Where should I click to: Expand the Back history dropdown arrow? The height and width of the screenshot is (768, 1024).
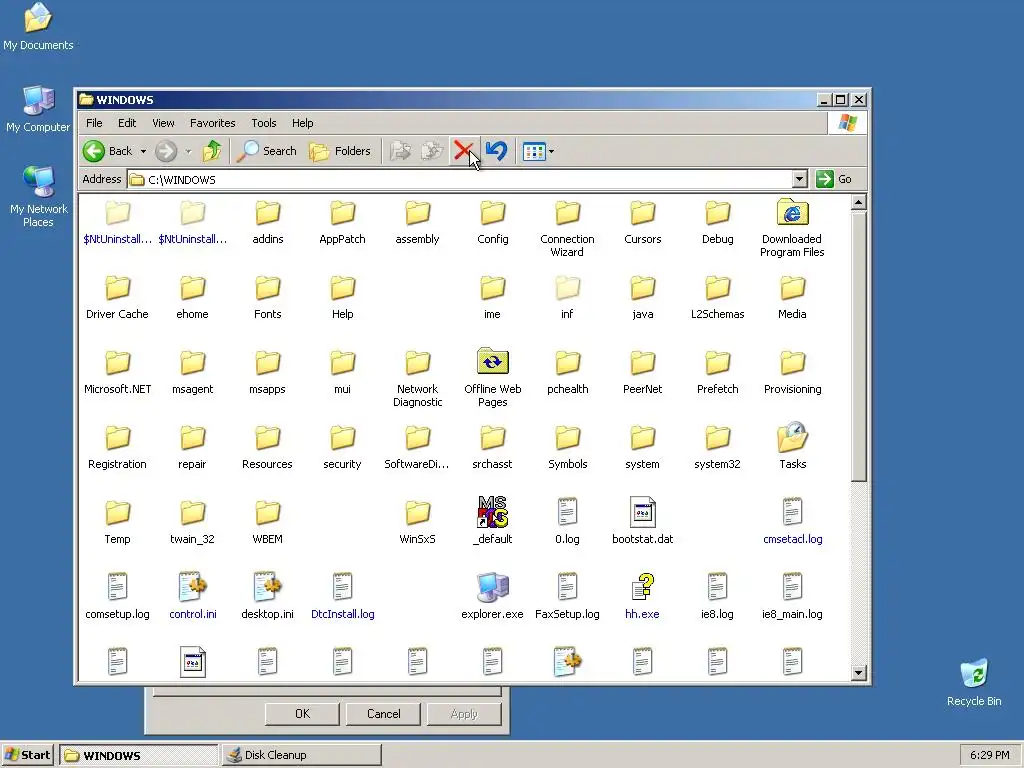click(x=143, y=152)
